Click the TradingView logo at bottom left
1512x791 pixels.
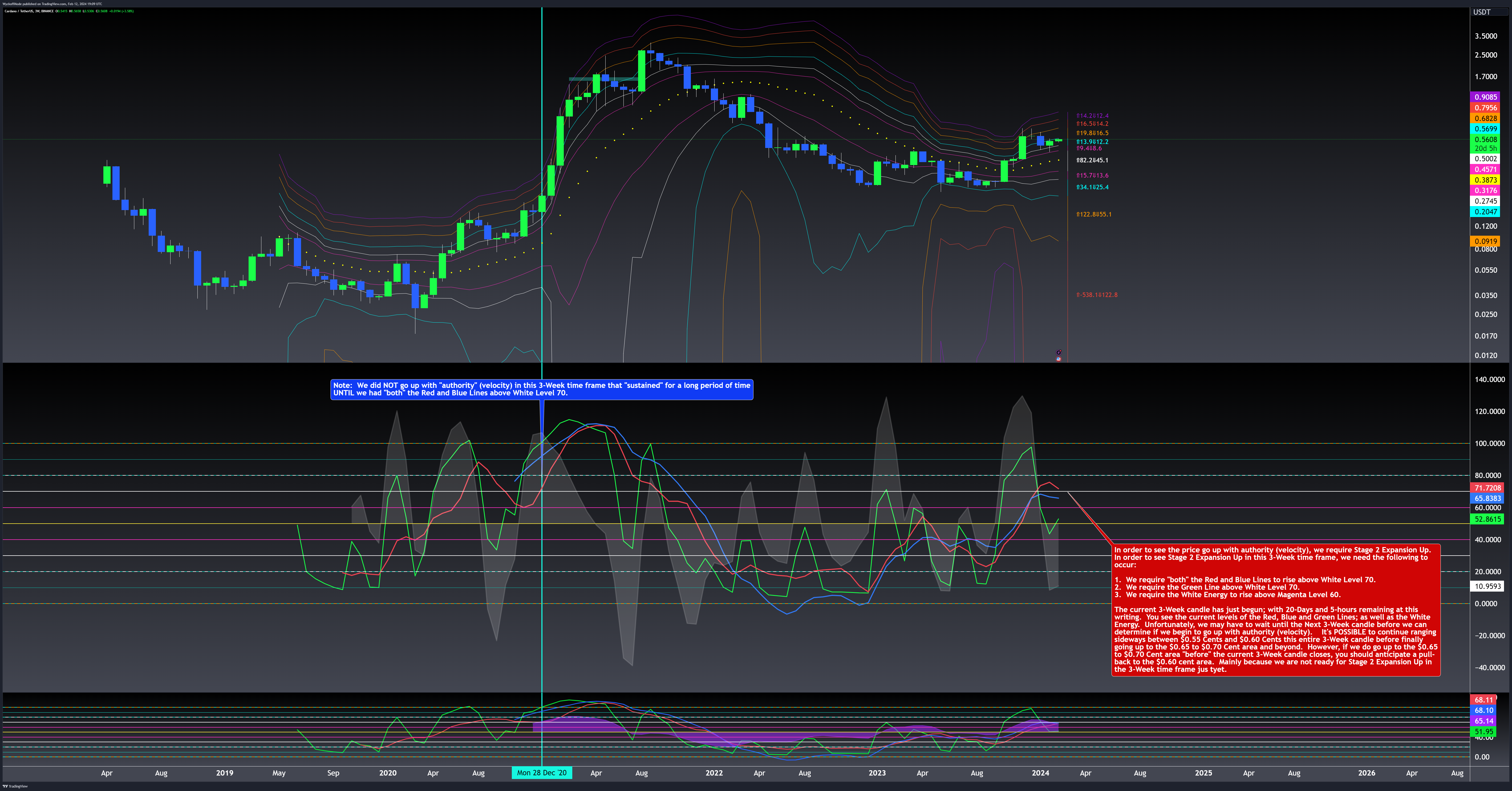coord(15,786)
